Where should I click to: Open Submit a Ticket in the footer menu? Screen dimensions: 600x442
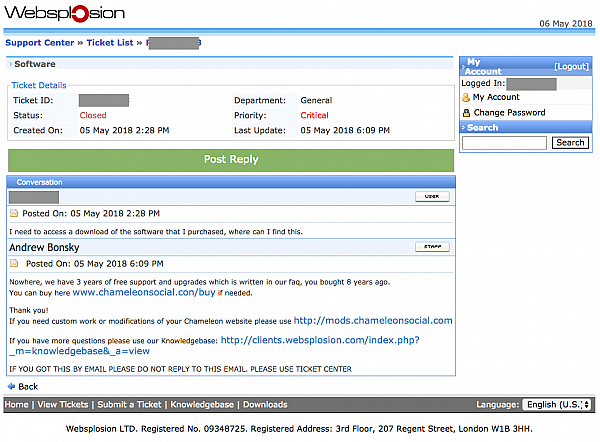[131, 405]
